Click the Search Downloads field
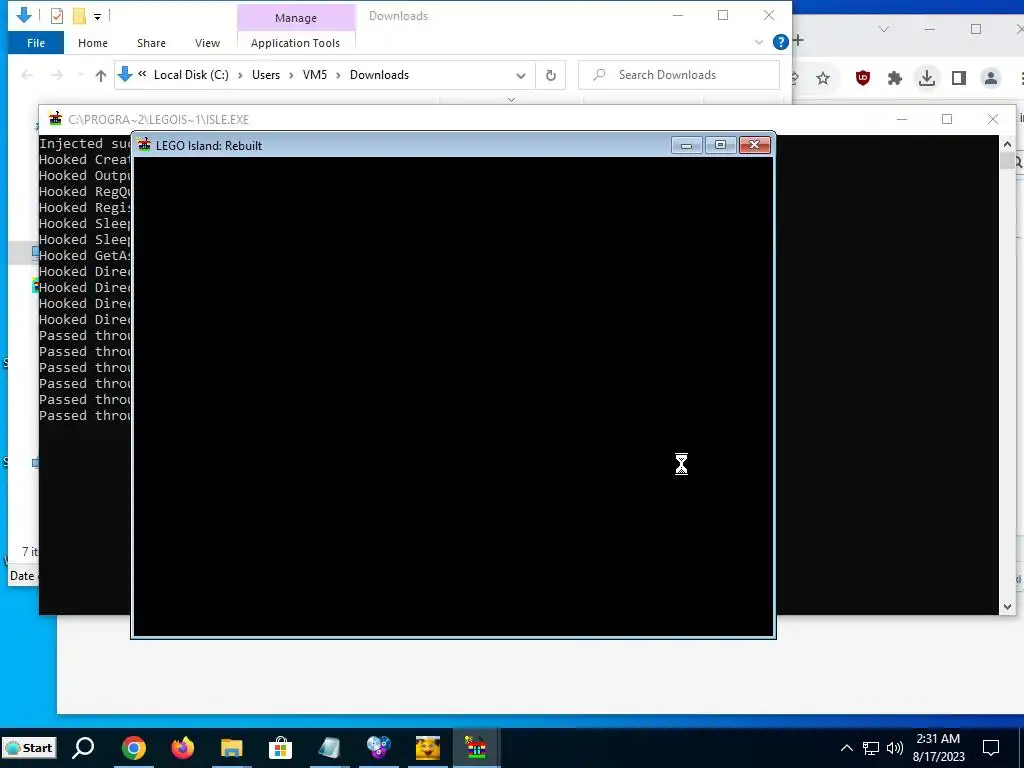1024x768 pixels. pyautogui.click(x=679, y=75)
